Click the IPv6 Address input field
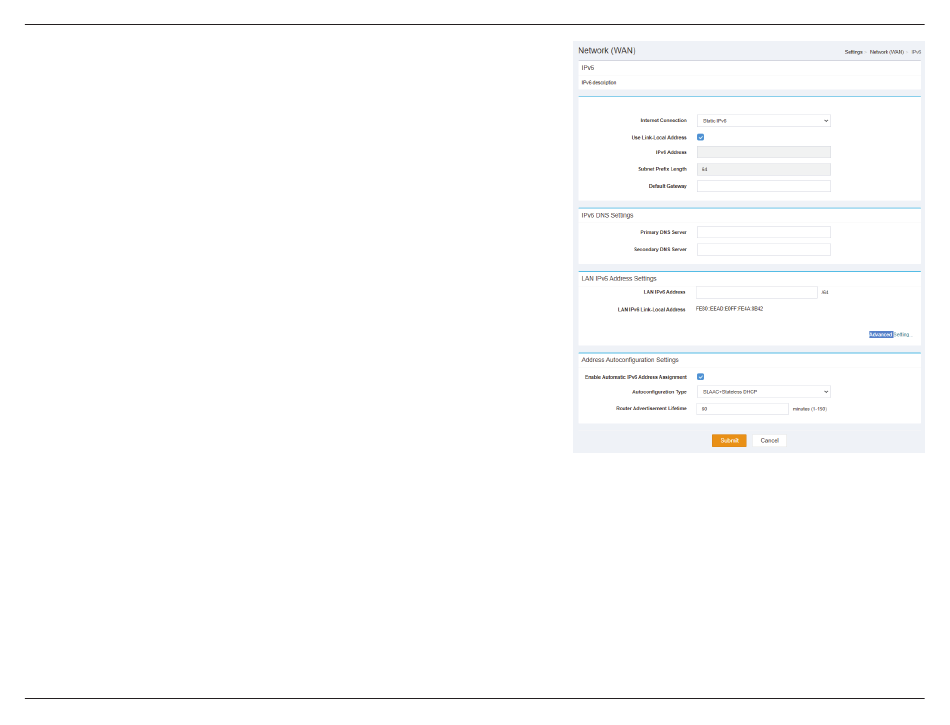 pos(763,152)
